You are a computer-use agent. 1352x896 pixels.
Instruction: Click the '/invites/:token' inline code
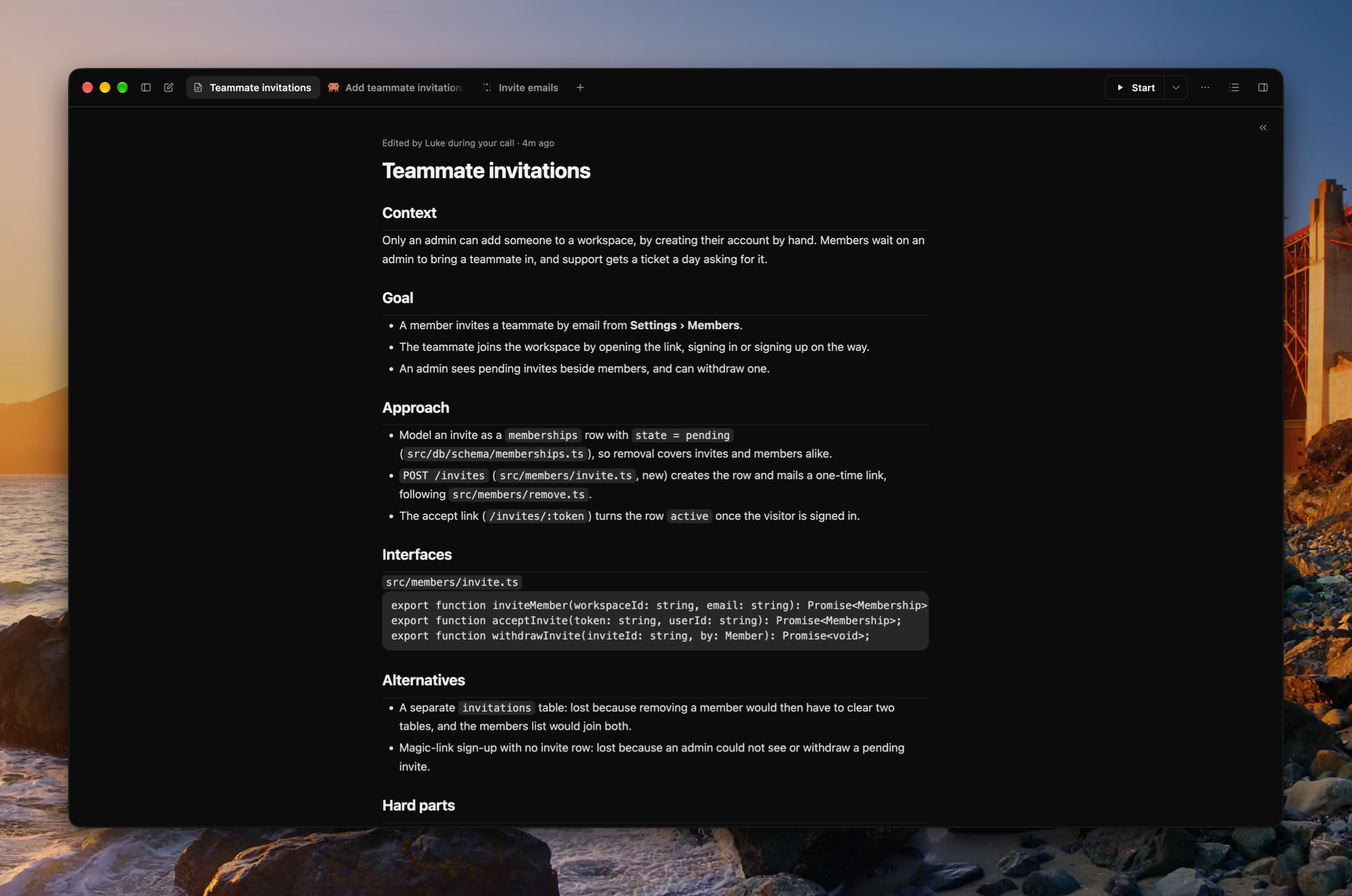click(536, 516)
